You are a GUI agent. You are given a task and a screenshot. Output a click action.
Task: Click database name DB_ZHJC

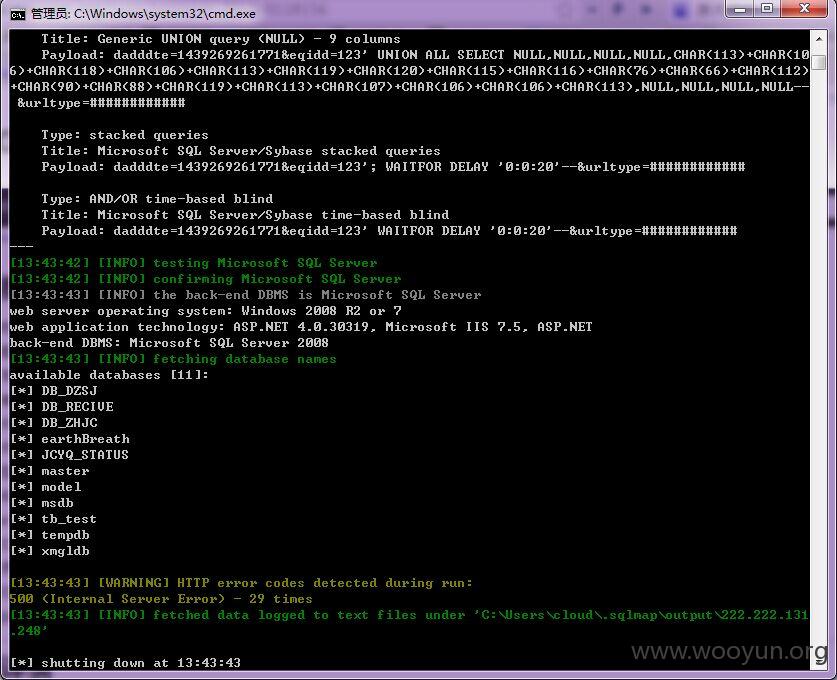point(69,423)
